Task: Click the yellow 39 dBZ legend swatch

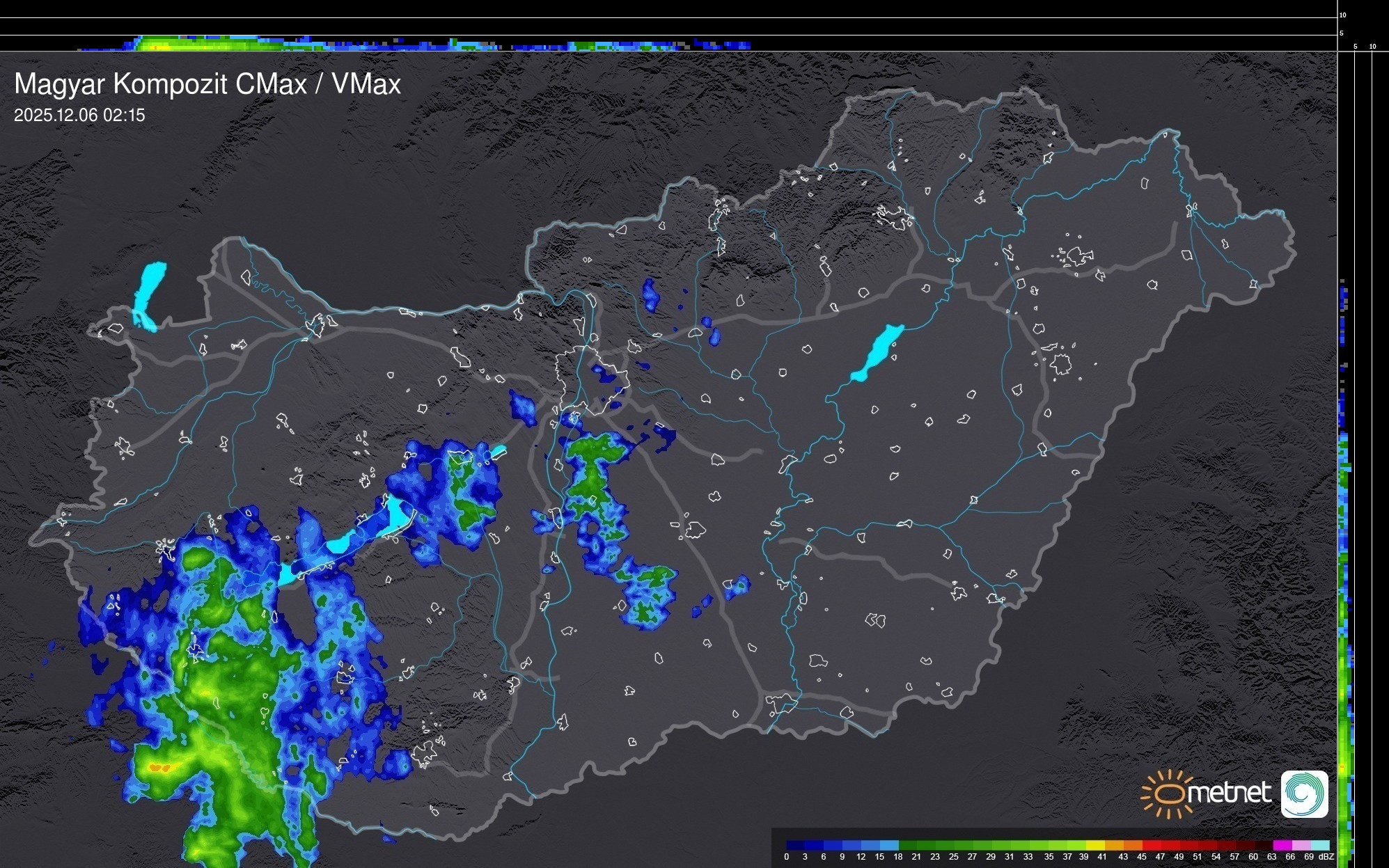Action: [x=1094, y=845]
